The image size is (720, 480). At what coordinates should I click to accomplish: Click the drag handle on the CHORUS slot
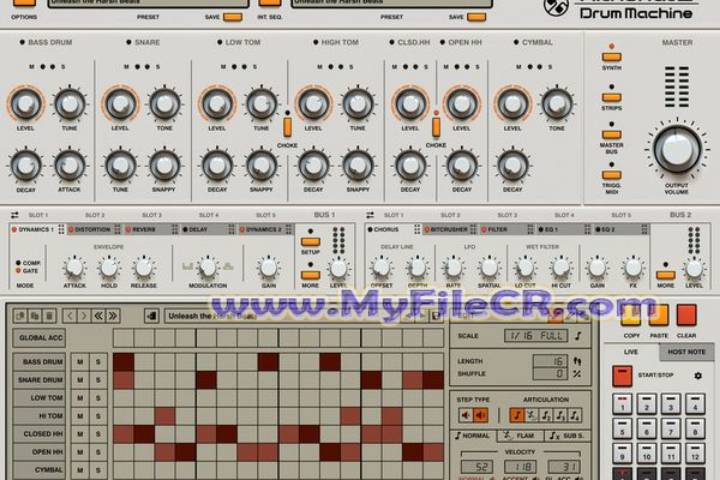[417, 229]
